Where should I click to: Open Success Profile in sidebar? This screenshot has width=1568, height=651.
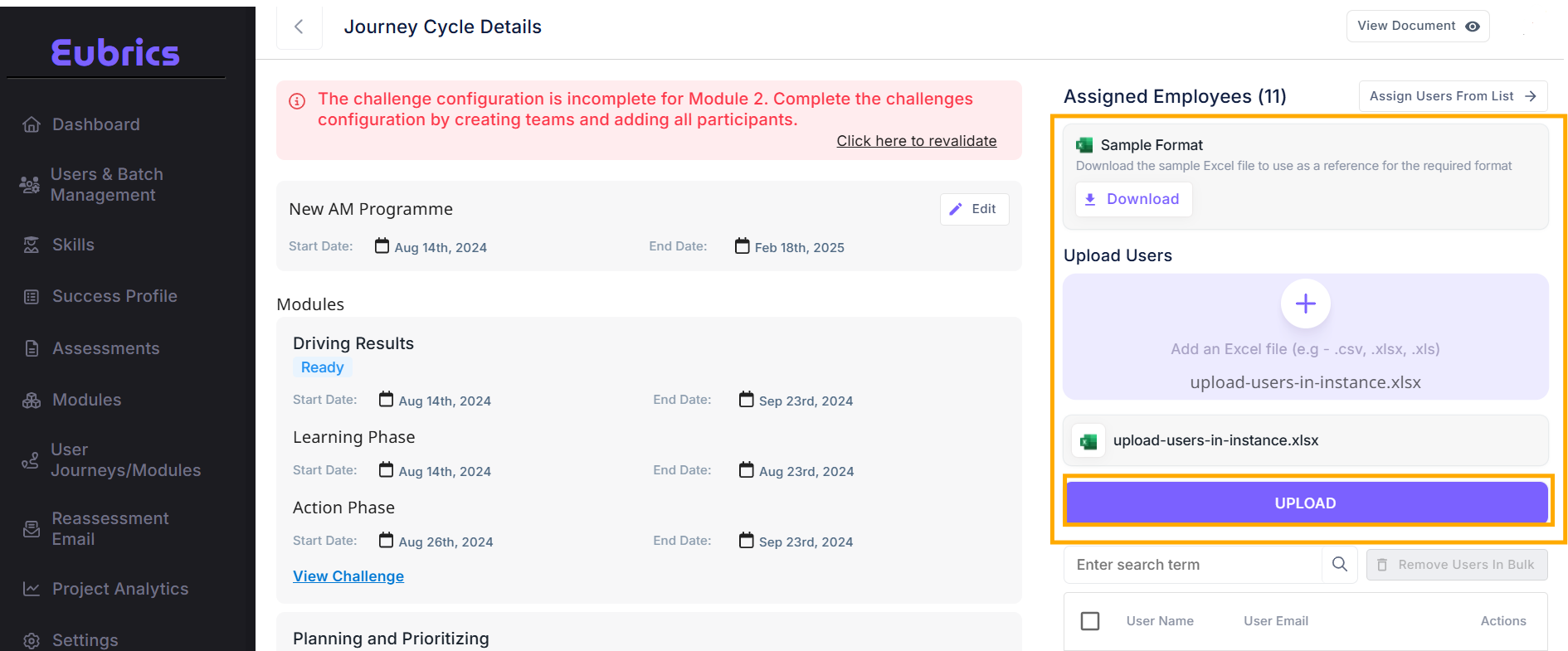click(x=114, y=296)
